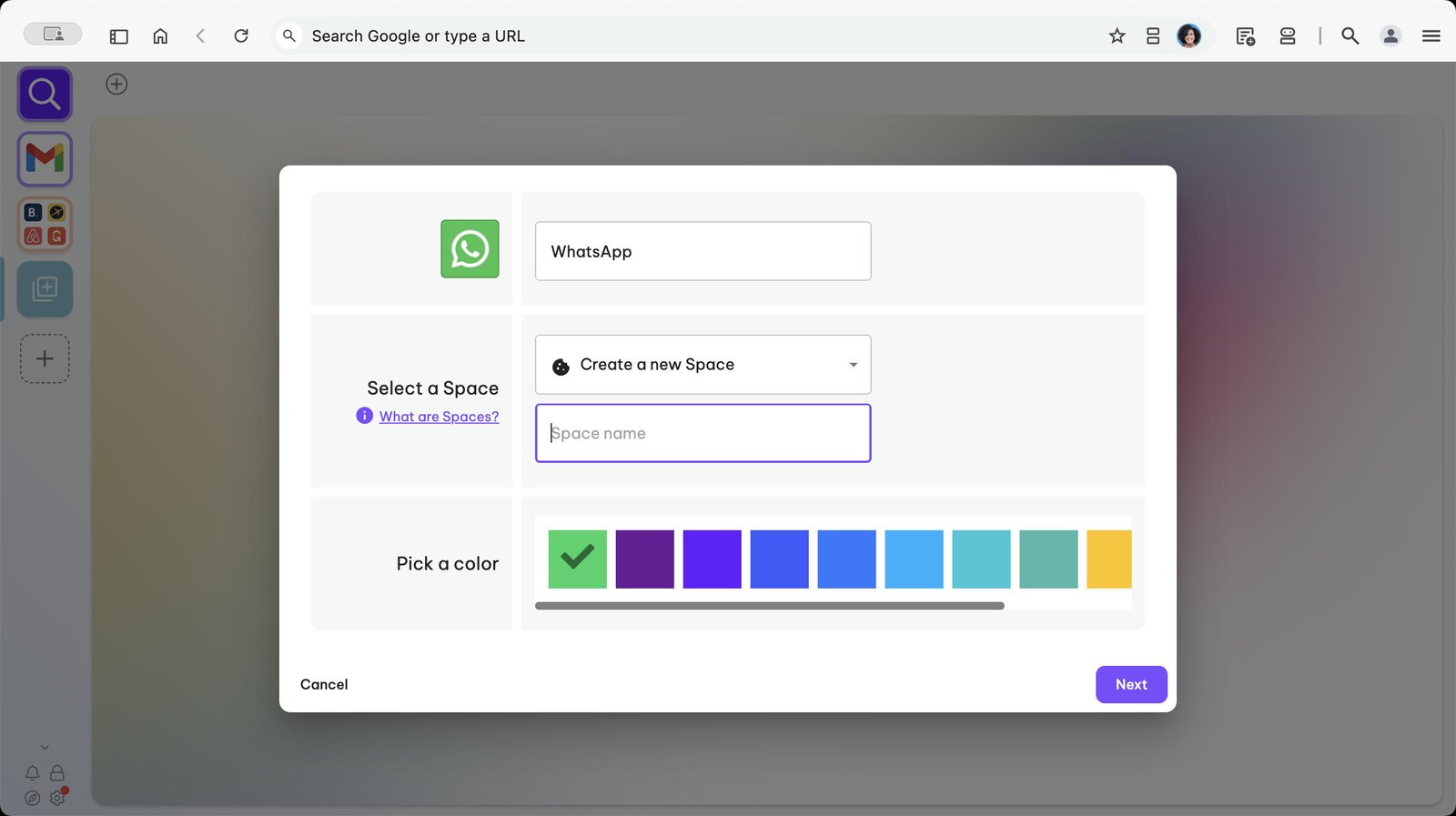Click the WhatsApp app icon in dialog

(470, 248)
